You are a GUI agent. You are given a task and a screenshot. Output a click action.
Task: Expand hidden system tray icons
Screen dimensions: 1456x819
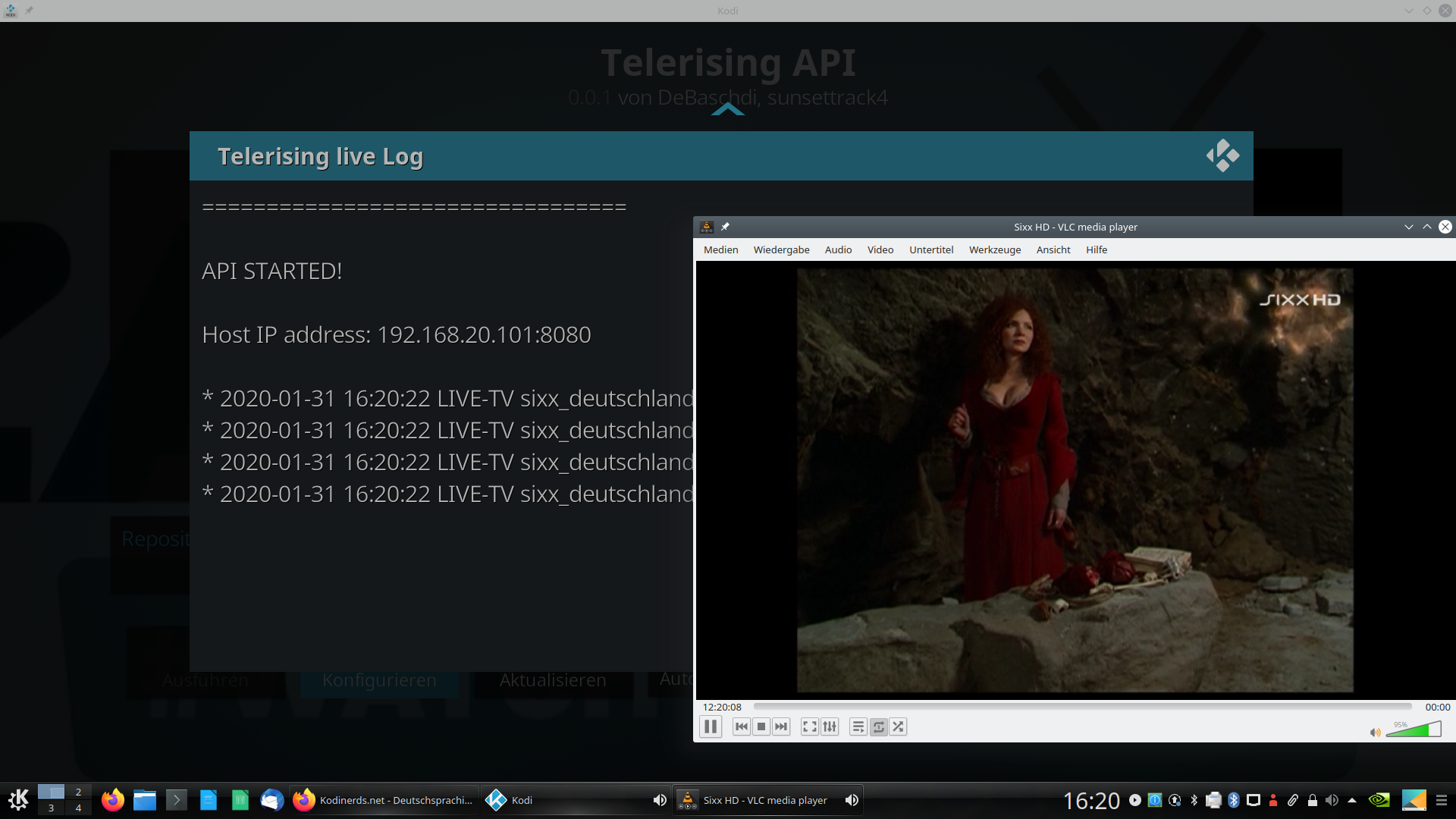pyautogui.click(x=1352, y=800)
